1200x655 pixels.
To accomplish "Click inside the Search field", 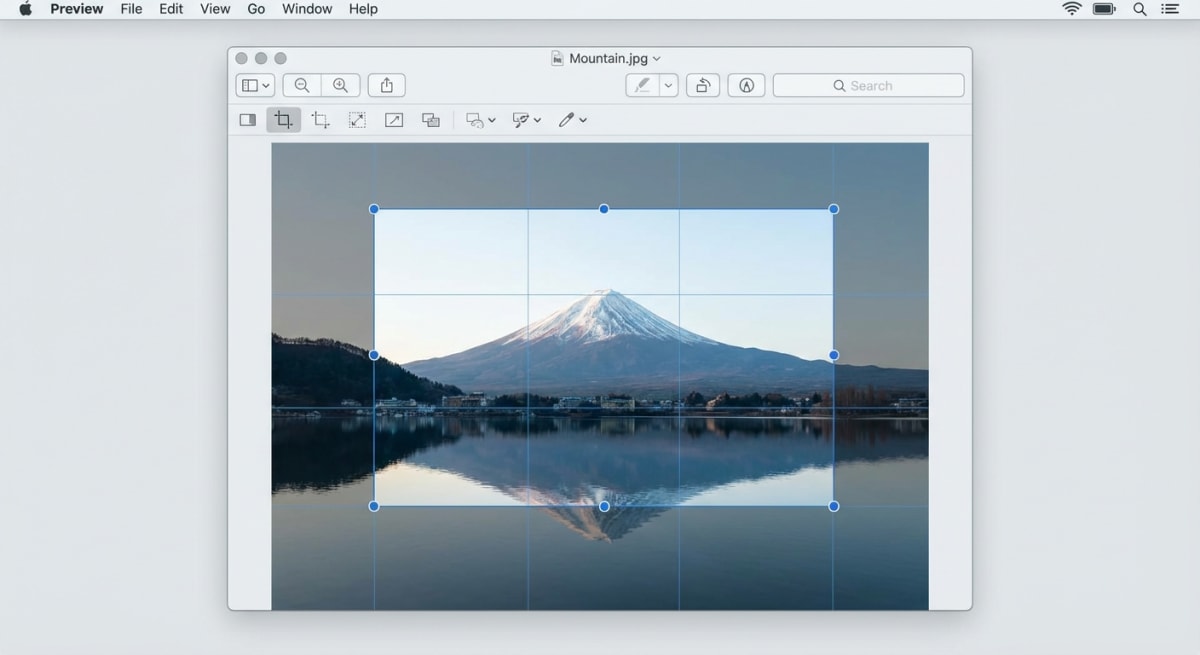I will (x=868, y=85).
